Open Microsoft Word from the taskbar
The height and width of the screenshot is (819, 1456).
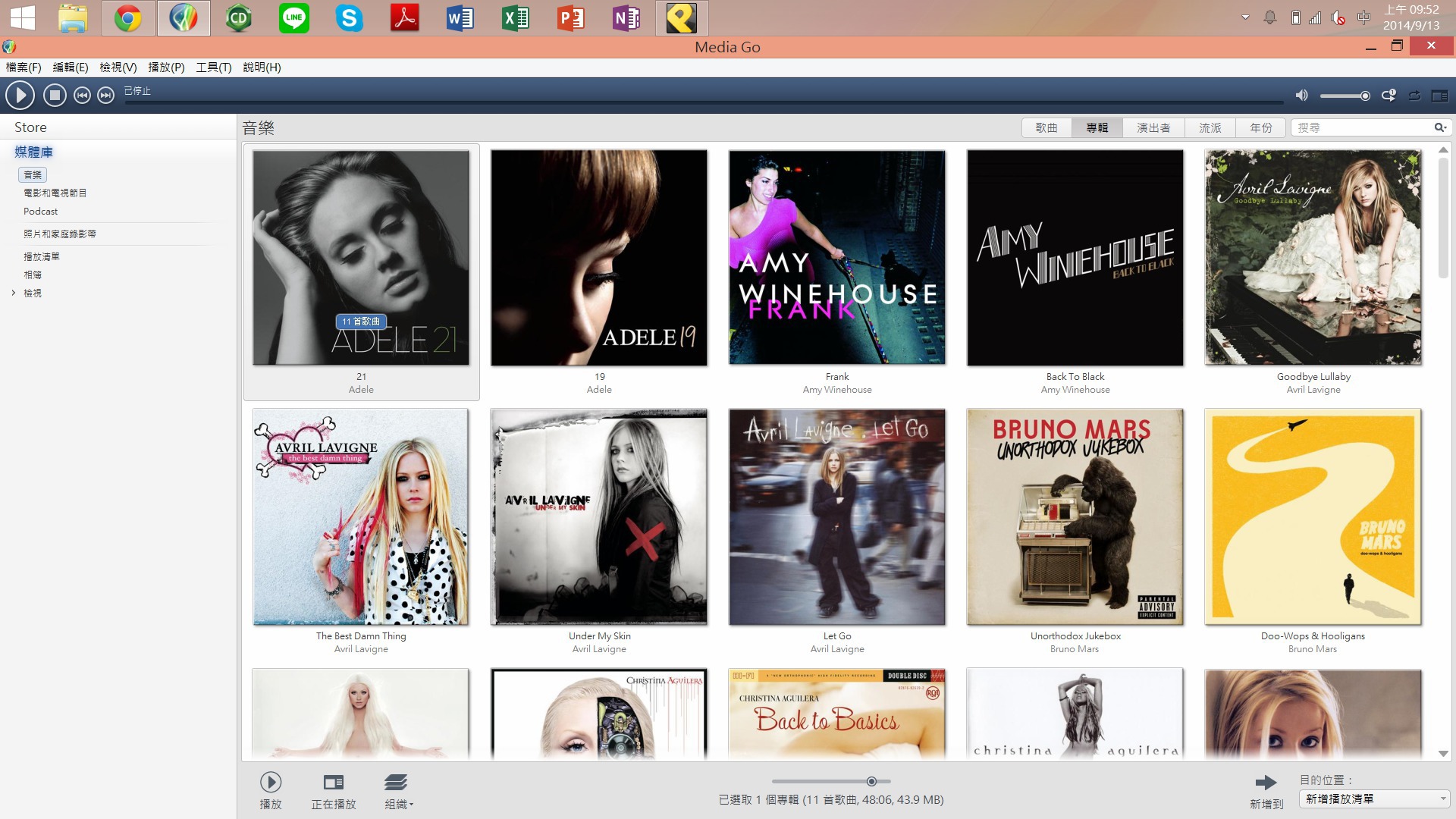[x=460, y=18]
